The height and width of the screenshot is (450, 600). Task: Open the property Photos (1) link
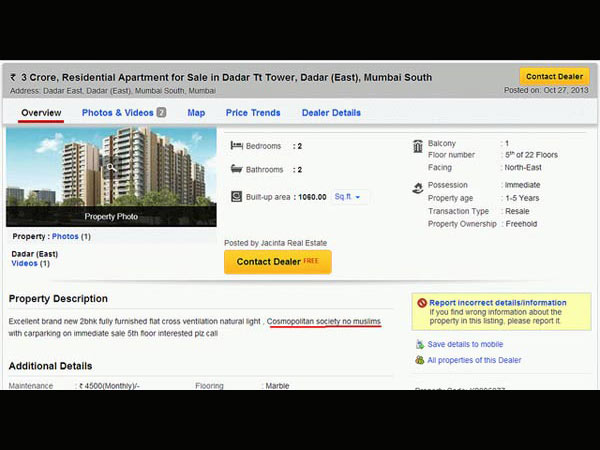71,236
